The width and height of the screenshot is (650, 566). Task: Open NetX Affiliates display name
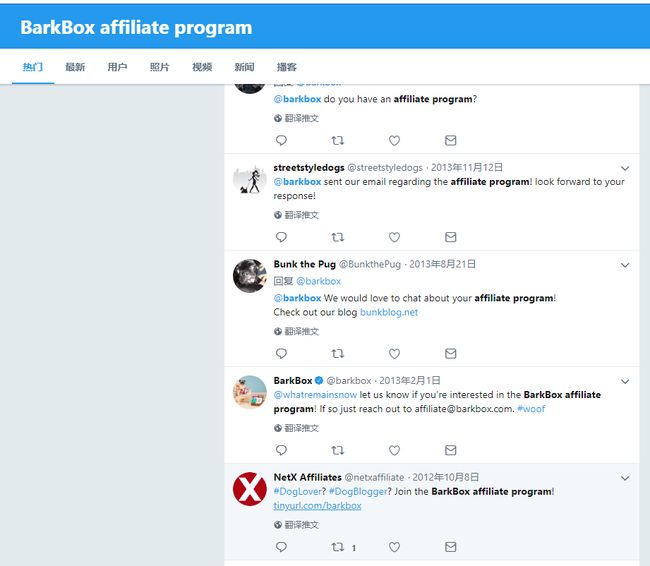click(x=308, y=477)
